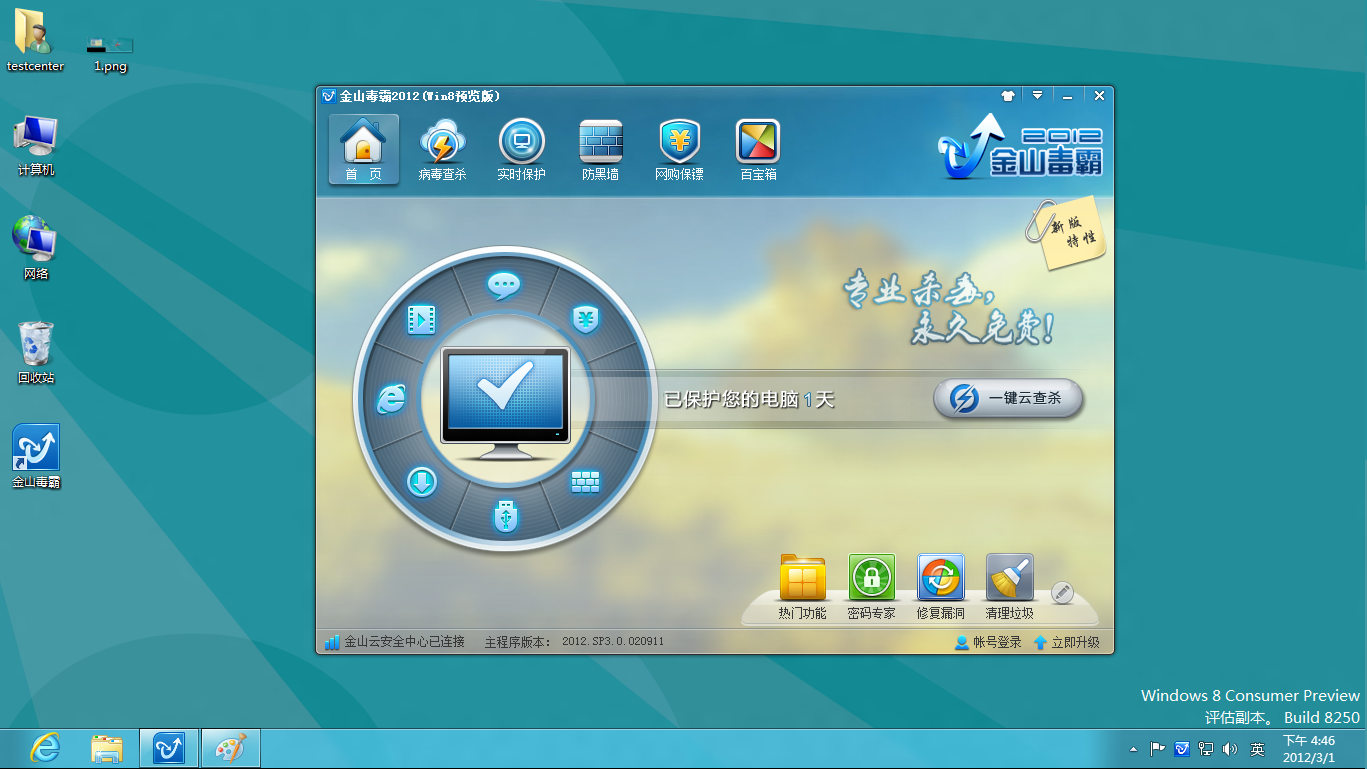The height and width of the screenshot is (769, 1367).
Task: Click the 立即升级 upgrade now link
Action: click(x=1066, y=642)
